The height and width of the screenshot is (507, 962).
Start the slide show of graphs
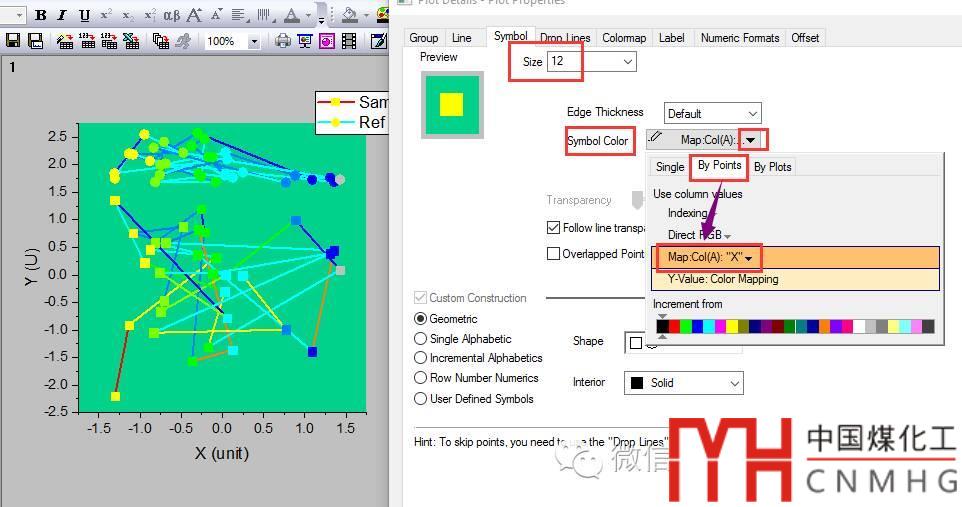pyautogui.click(x=305, y=41)
